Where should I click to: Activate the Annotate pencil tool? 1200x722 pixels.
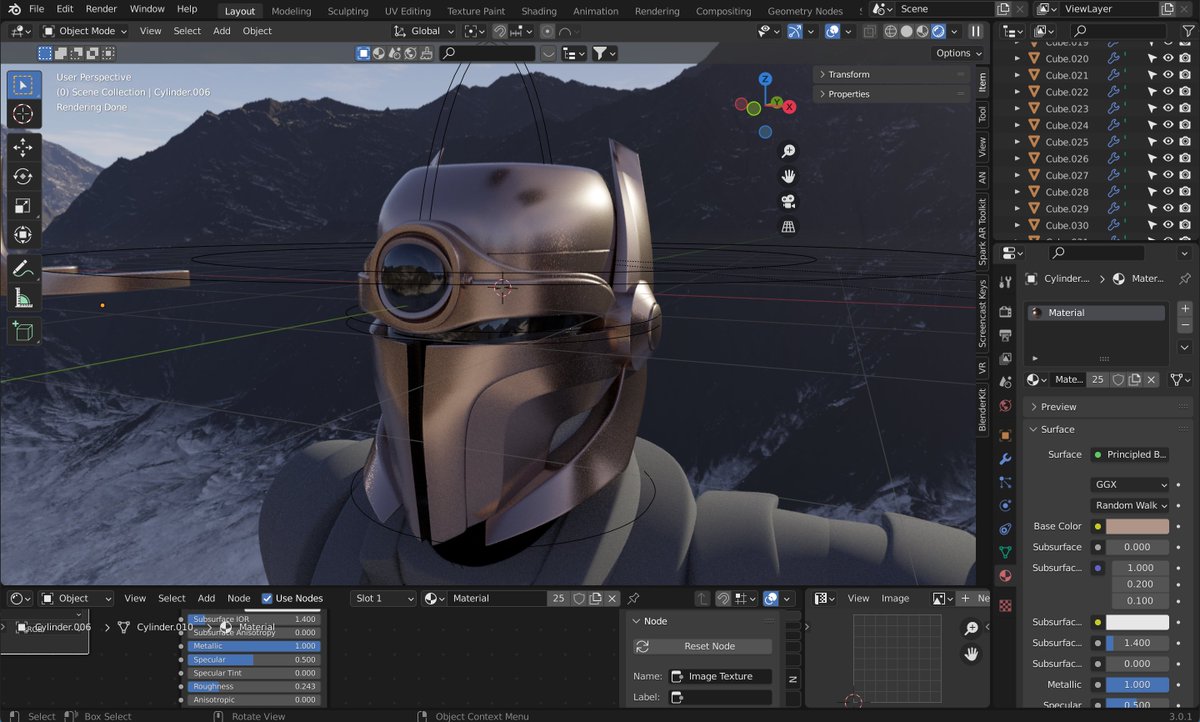pyautogui.click(x=22, y=268)
